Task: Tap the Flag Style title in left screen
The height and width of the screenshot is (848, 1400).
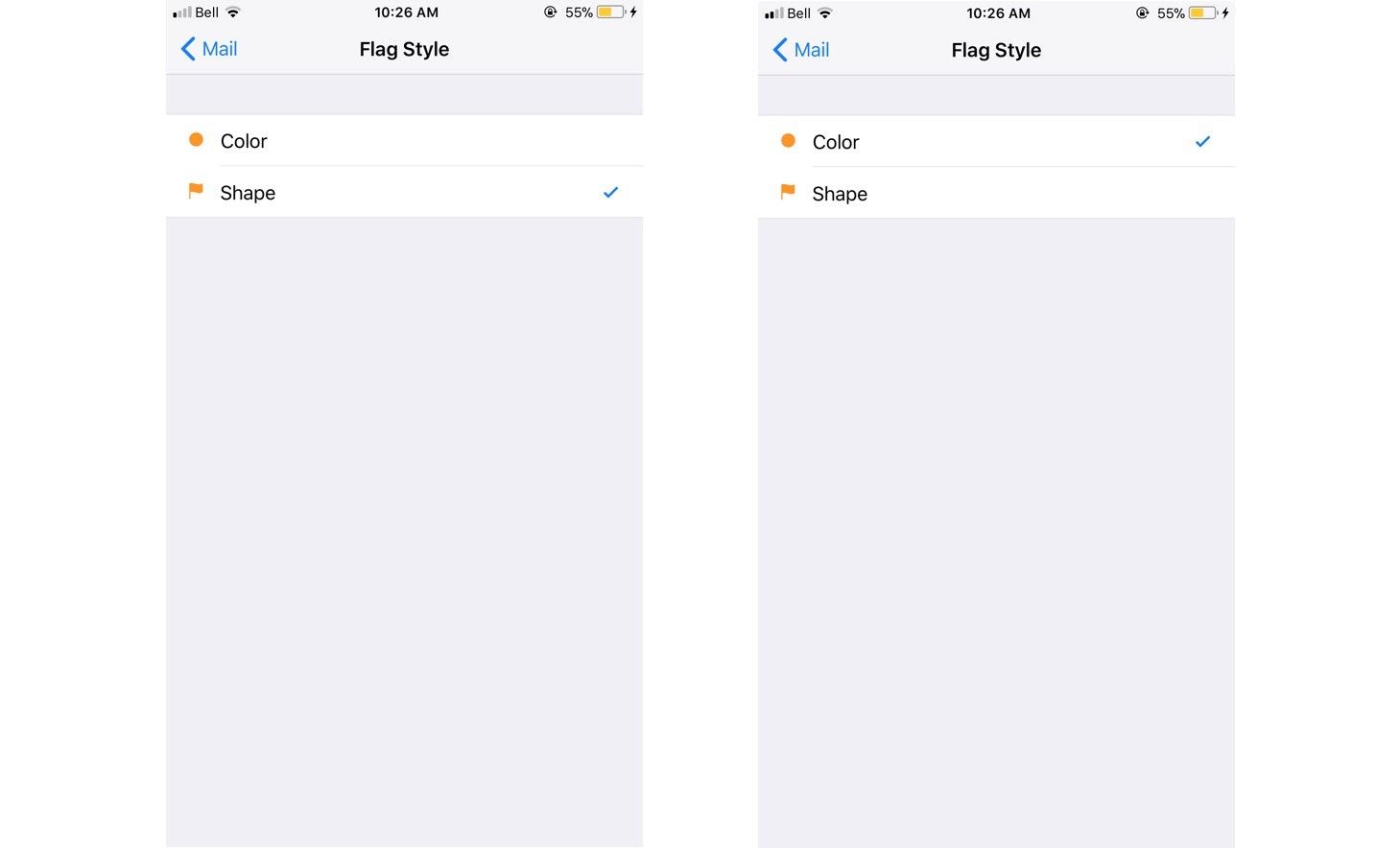Action: [x=404, y=49]
